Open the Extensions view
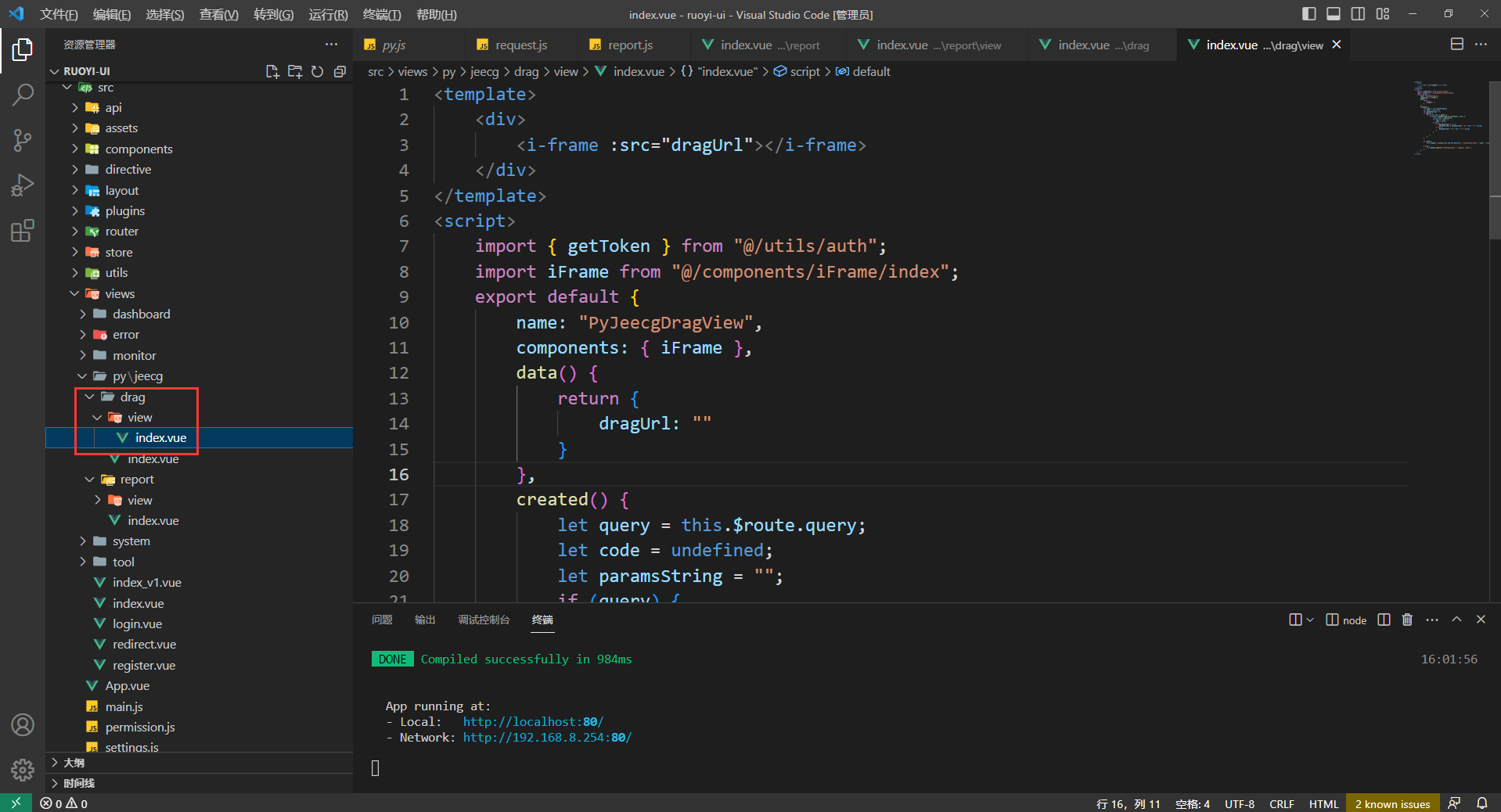This screenshot has height=812, width=1501. [x=22, y=231]
